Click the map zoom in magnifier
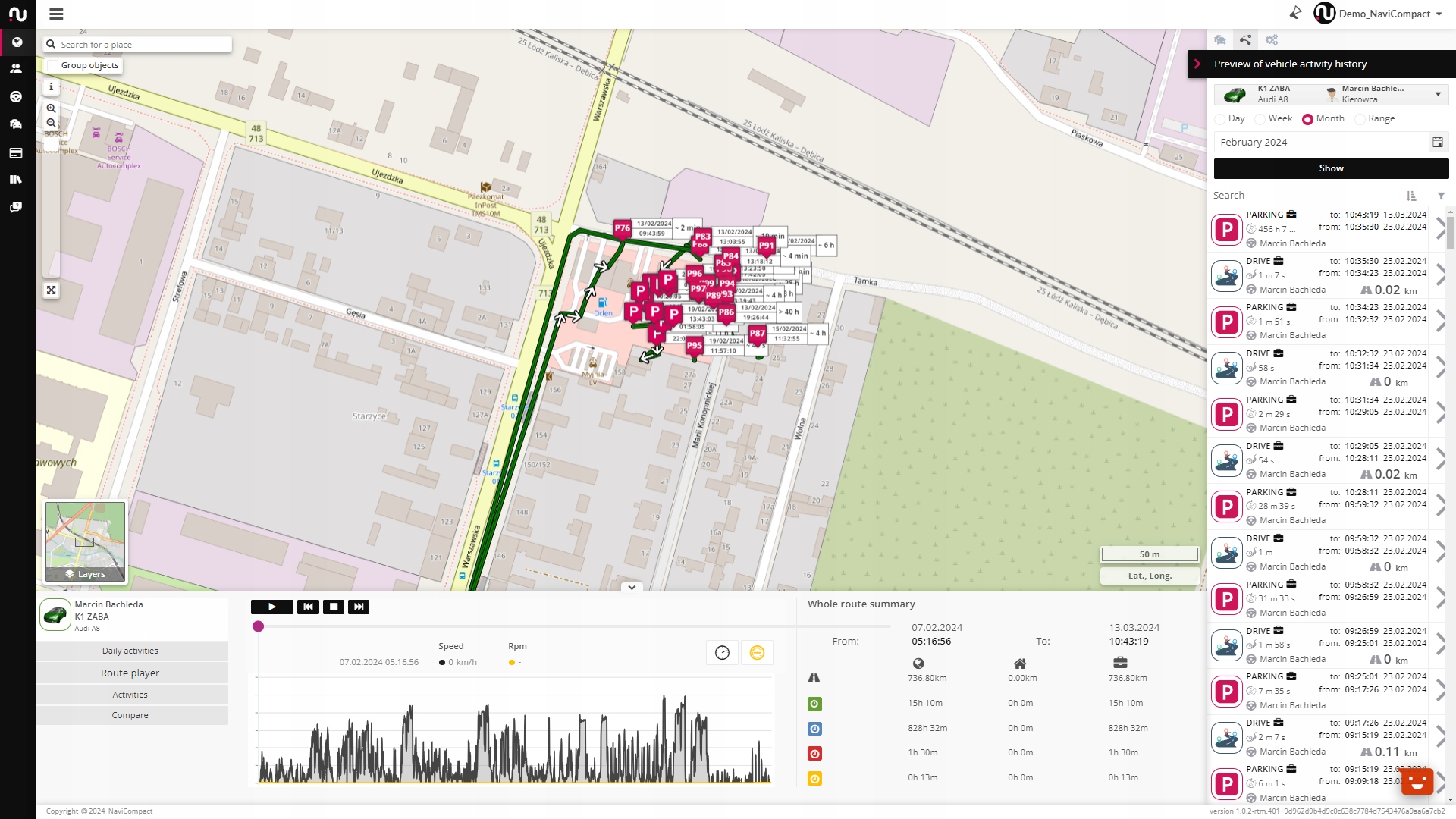The height and width of the screenshot is (819, 1456). (x=51, y=108)
